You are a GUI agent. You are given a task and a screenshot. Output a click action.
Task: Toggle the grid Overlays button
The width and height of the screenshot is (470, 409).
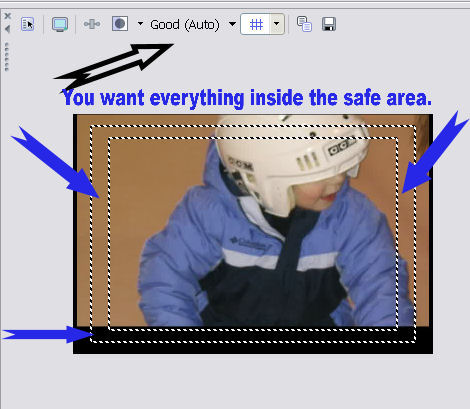tap(256, 24)
